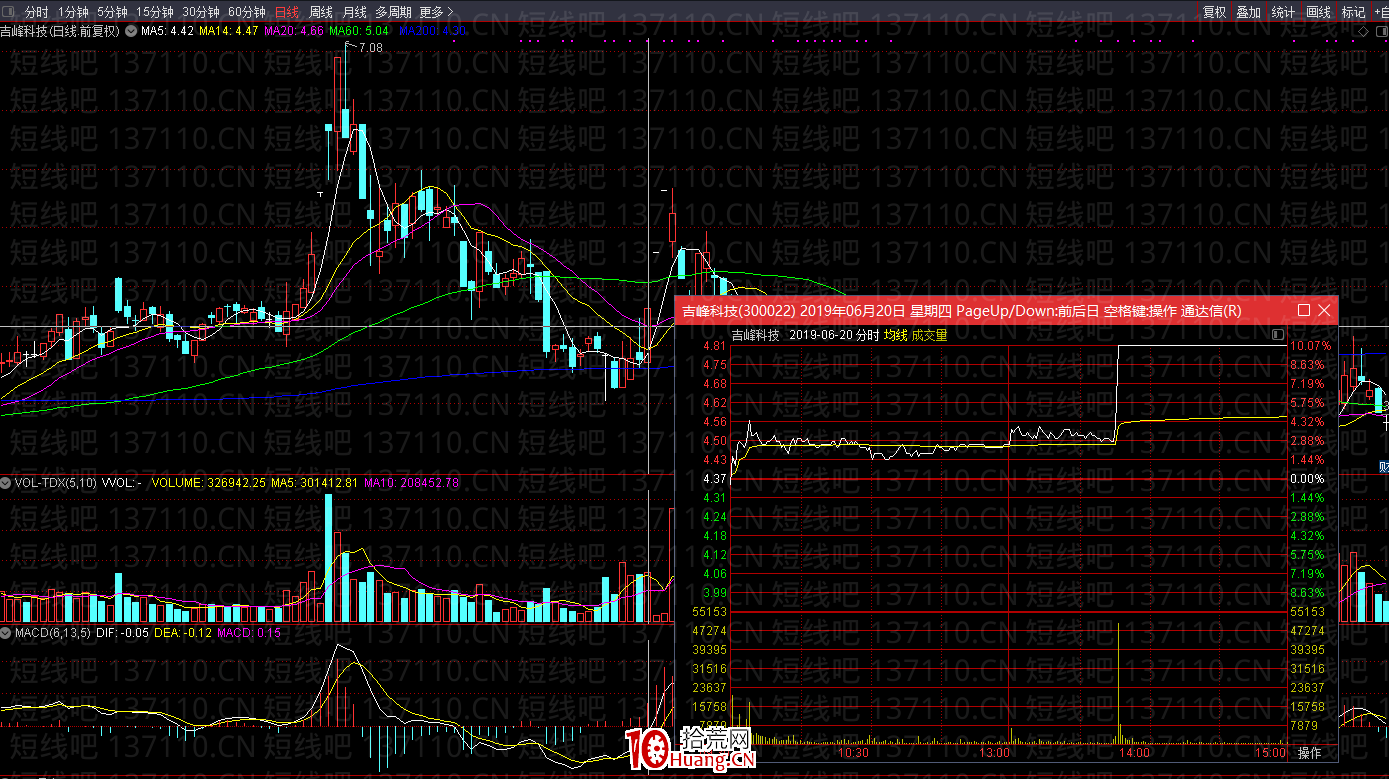Expand the 更多 periods menu
The height and width of the screenshot is (779, 1389).
tap(436, 12)
